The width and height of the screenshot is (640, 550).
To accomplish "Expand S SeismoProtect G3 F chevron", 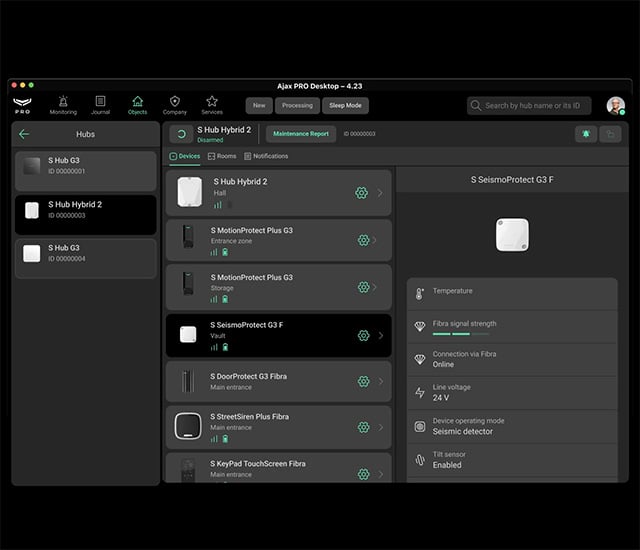I will (x=380, y=335).
